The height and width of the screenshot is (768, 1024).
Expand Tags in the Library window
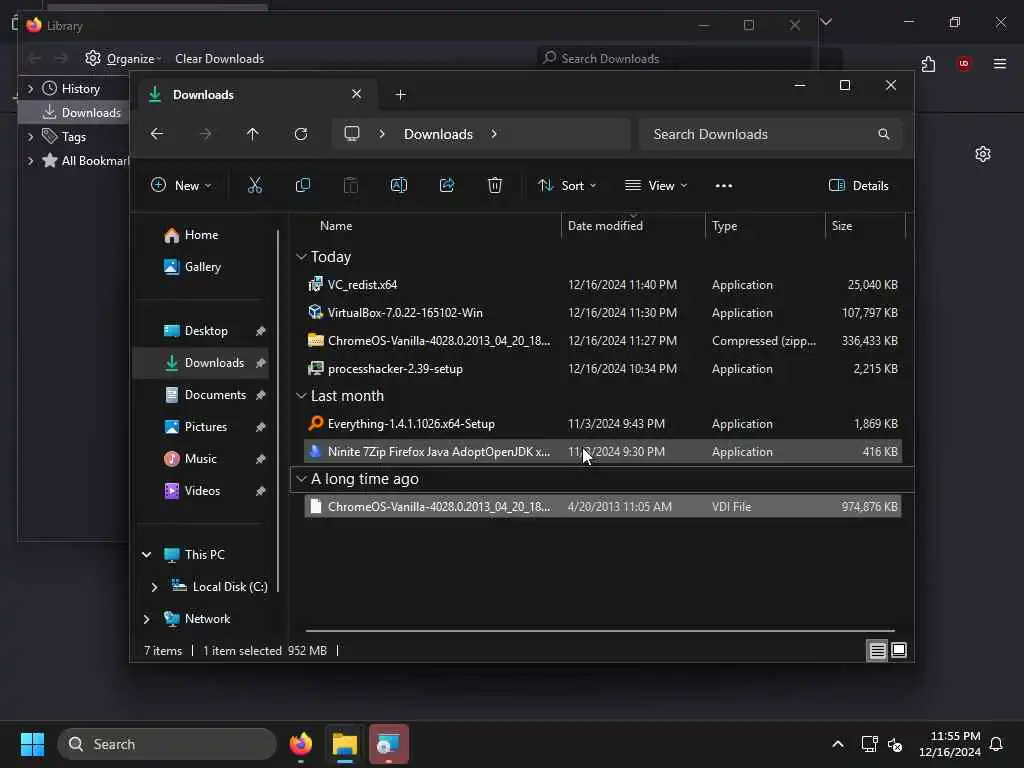(x=30, y=136)
